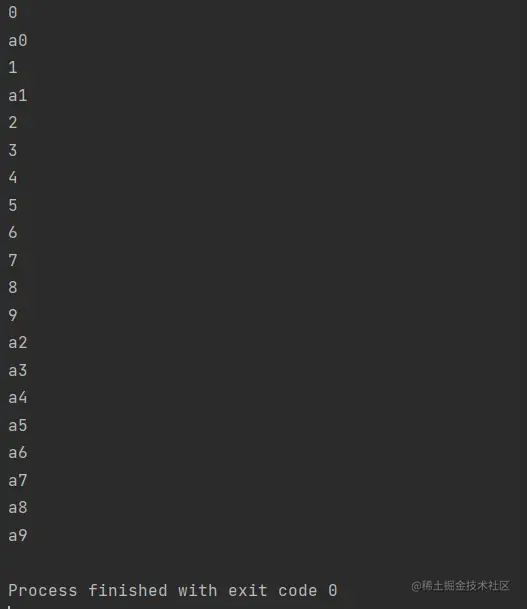Click the output line '6' above 7

point(13,233)
